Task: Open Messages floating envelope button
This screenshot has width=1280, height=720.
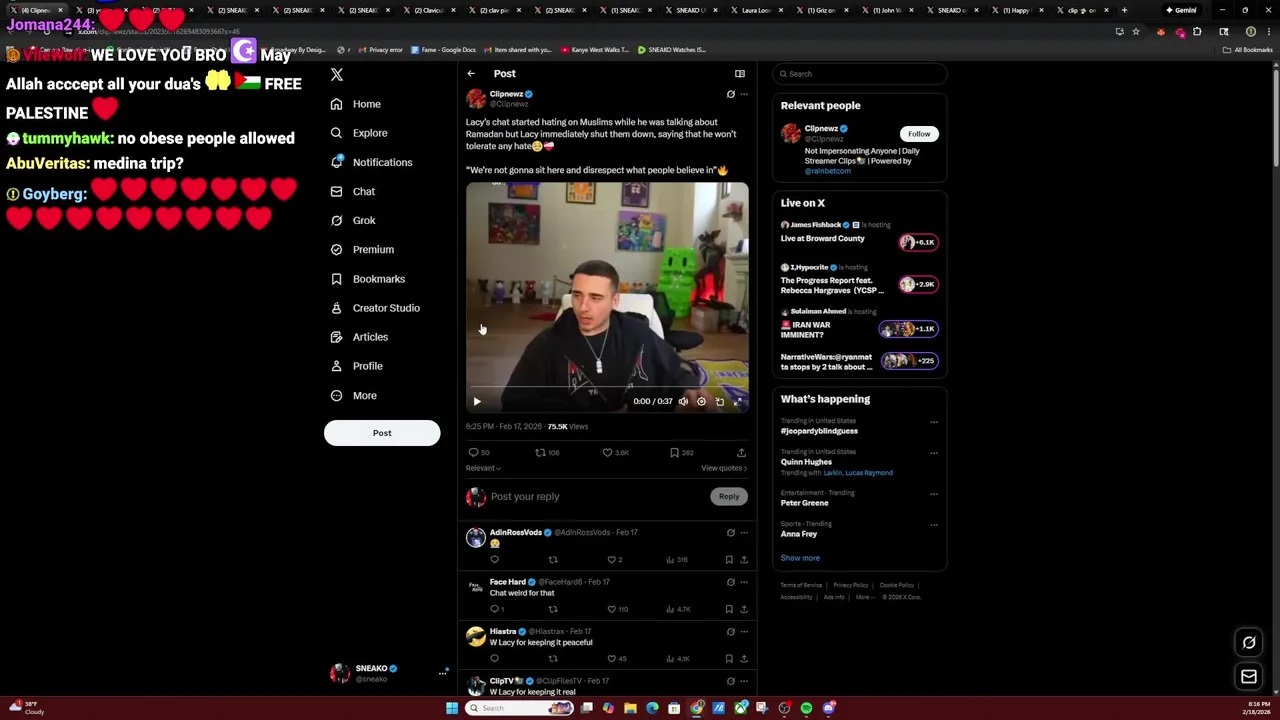Action: (x=1249, y=677)
